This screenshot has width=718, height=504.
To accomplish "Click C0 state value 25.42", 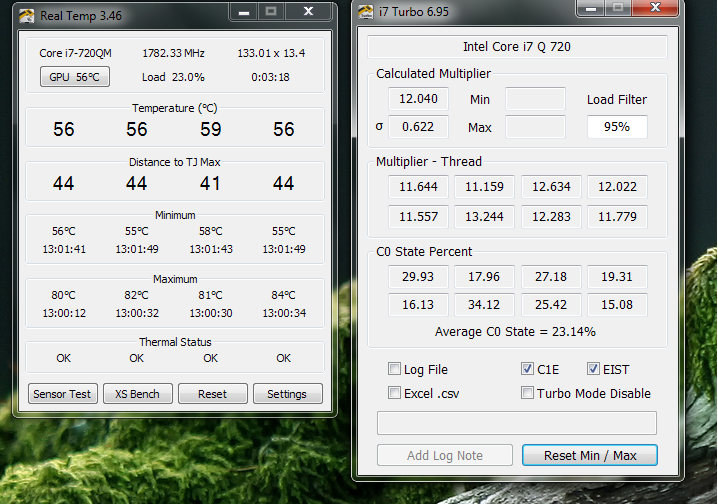I will [551, 305].
